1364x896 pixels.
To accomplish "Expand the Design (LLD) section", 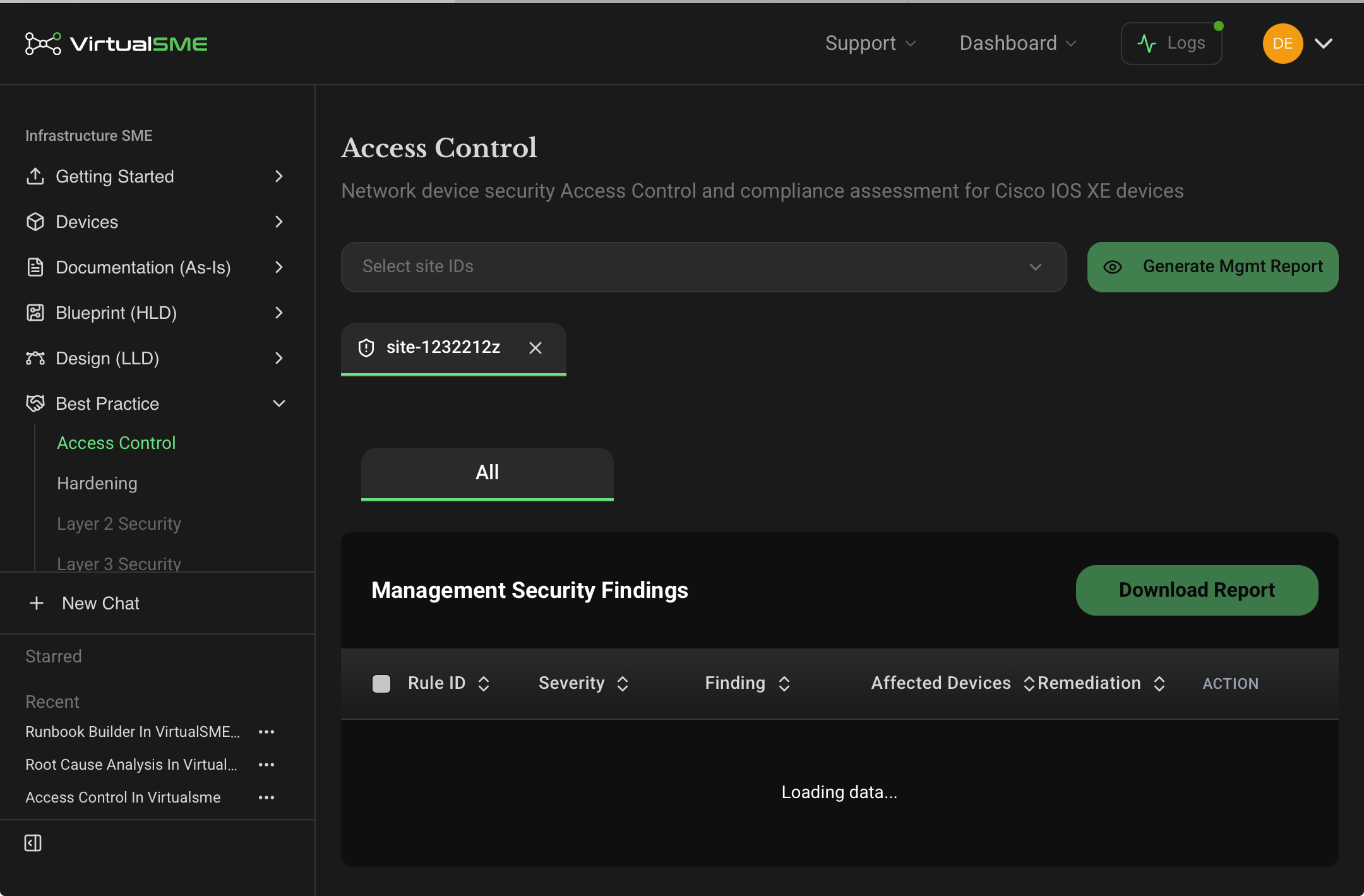I will pyautogui.click(x=279, y=358).
